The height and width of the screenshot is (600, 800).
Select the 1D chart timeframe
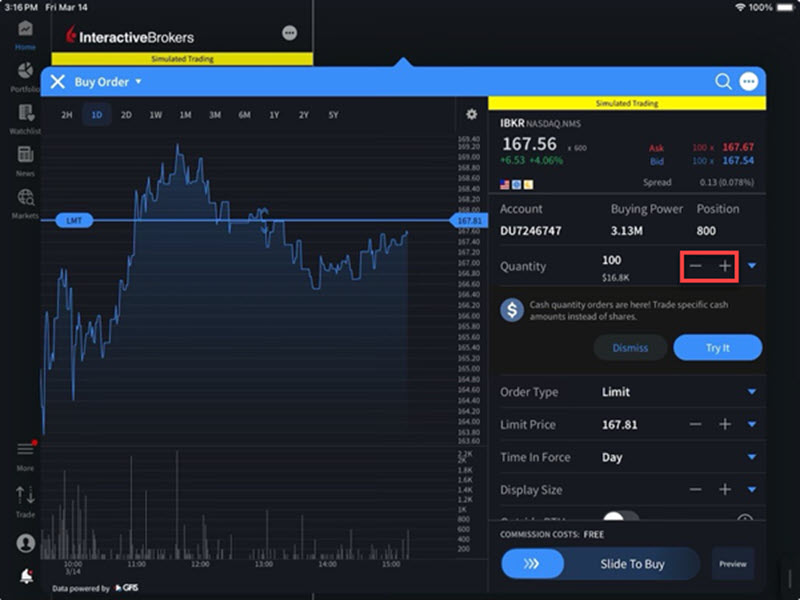coord(96,115)
